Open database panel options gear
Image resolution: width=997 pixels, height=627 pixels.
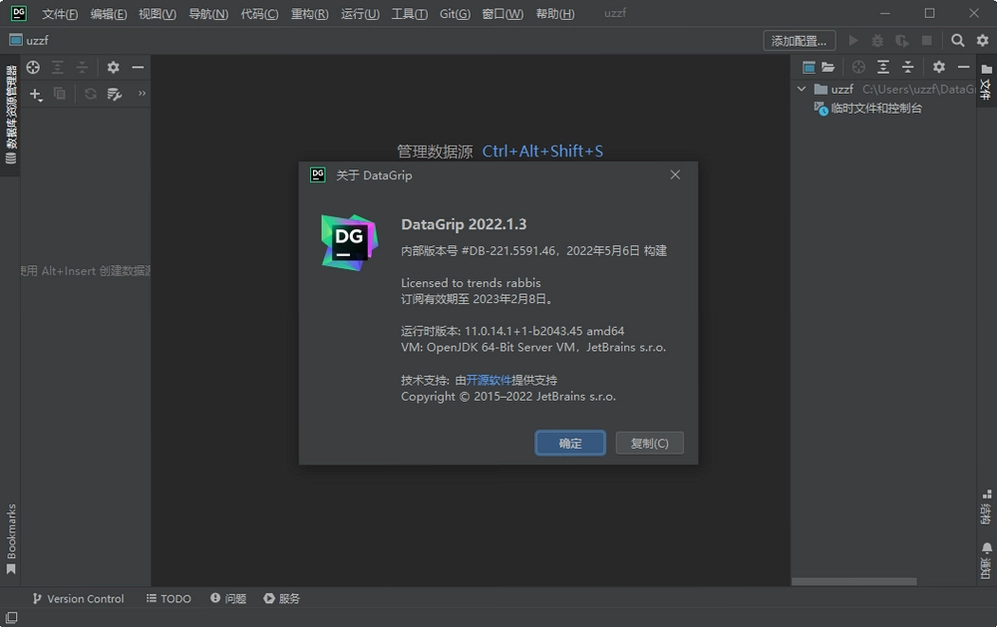(x=113, y=67)
